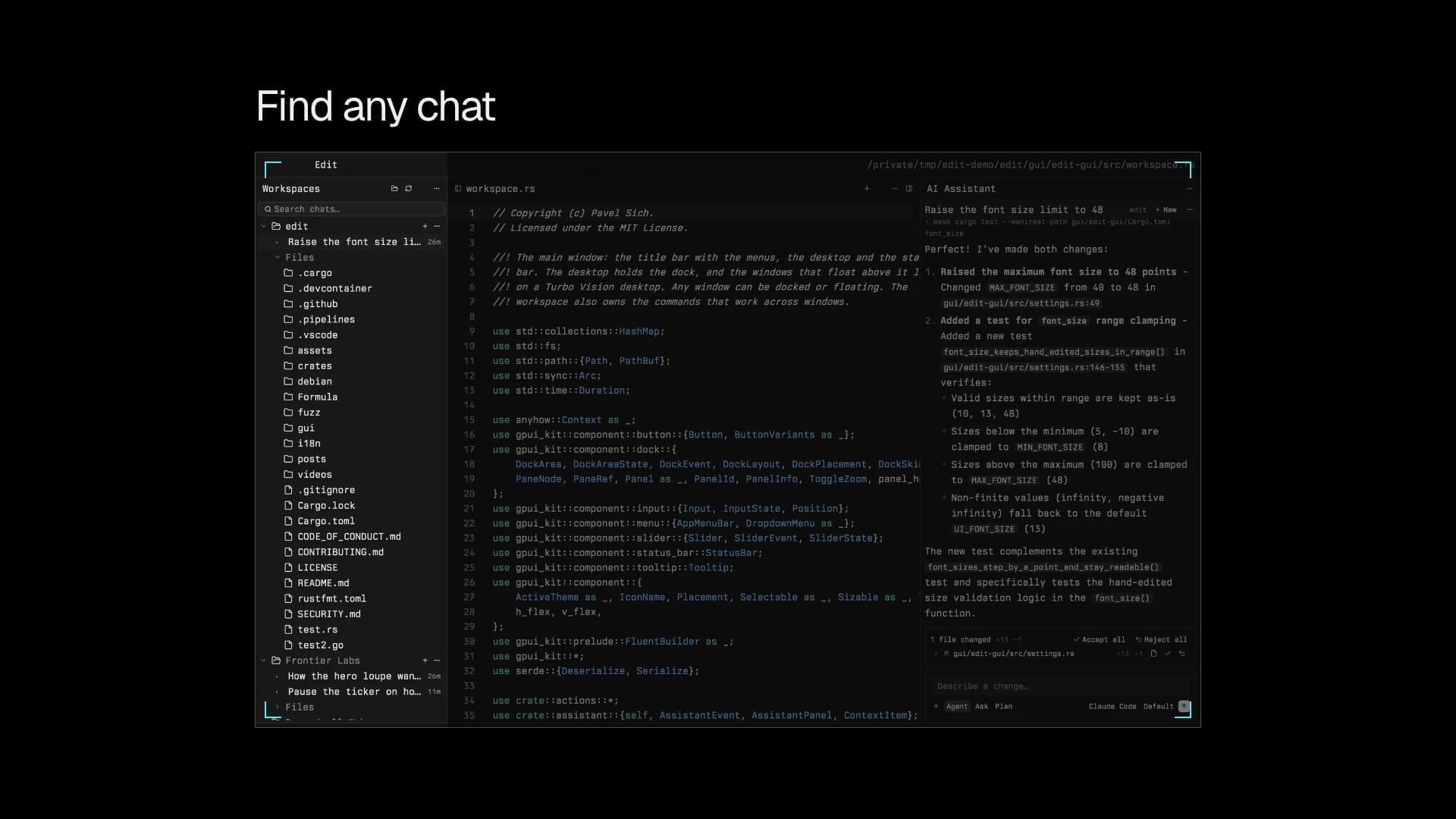Collapse the Frontier Labs workspace
This screenshot has width=1456, height=819.
pyautogui.click(x=264, y=661)
